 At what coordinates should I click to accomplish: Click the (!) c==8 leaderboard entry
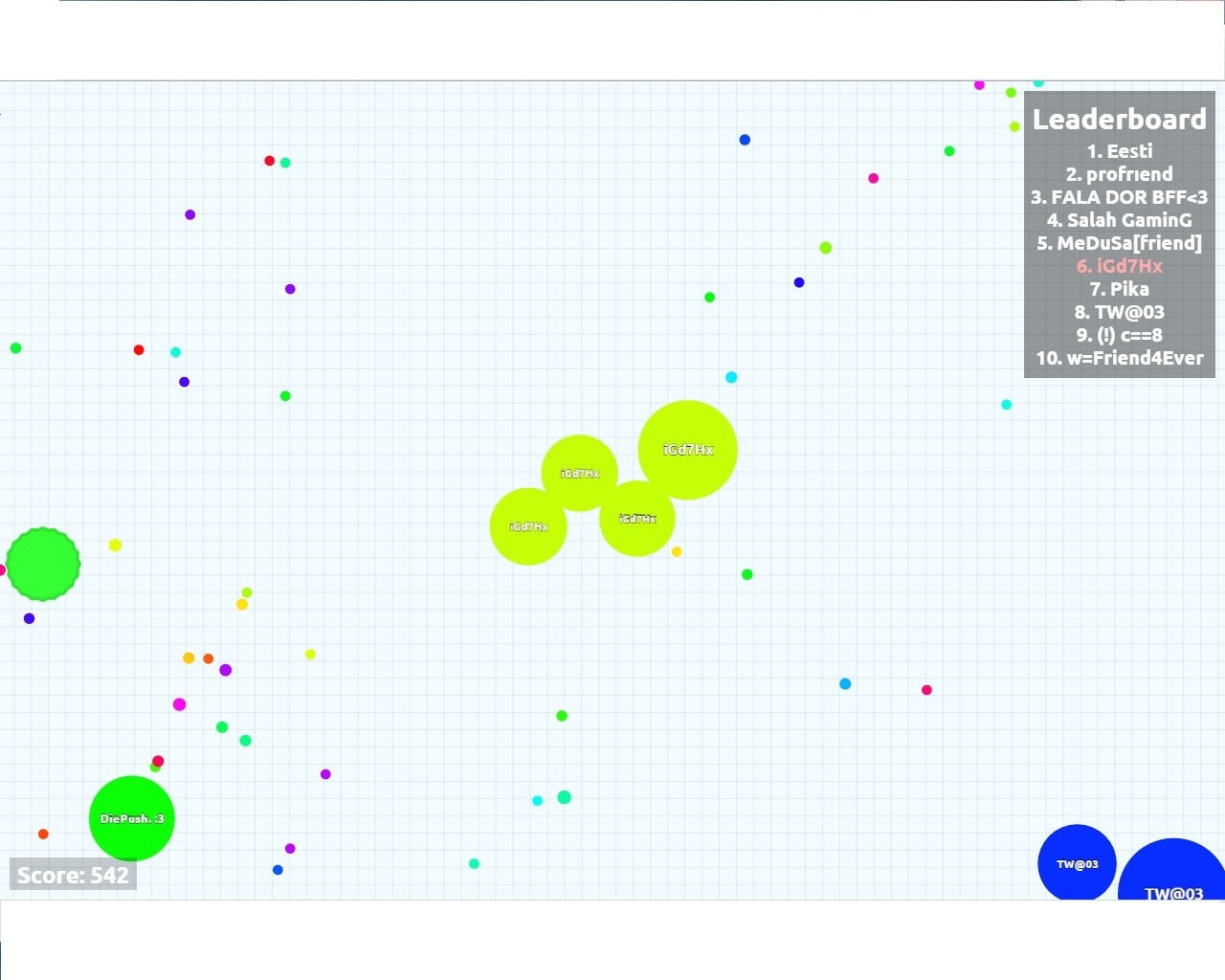[x=1119, y=335]
